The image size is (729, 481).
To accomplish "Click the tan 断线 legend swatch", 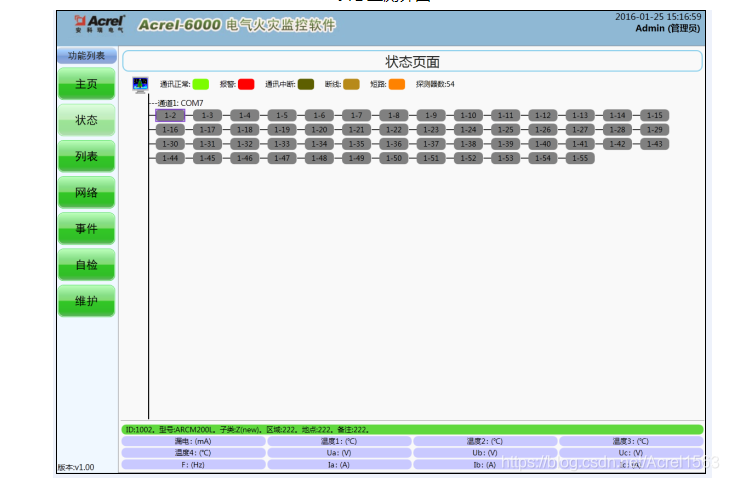I will [351, 84].
